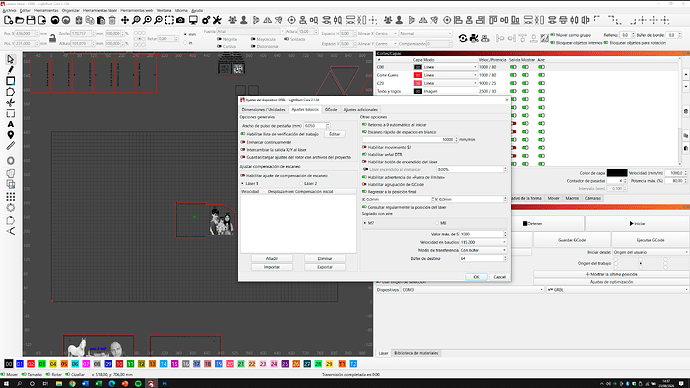Open the 'Herramientas láser' menu
The height and width of the screenshot is (388, 690).
click(100, 10)
